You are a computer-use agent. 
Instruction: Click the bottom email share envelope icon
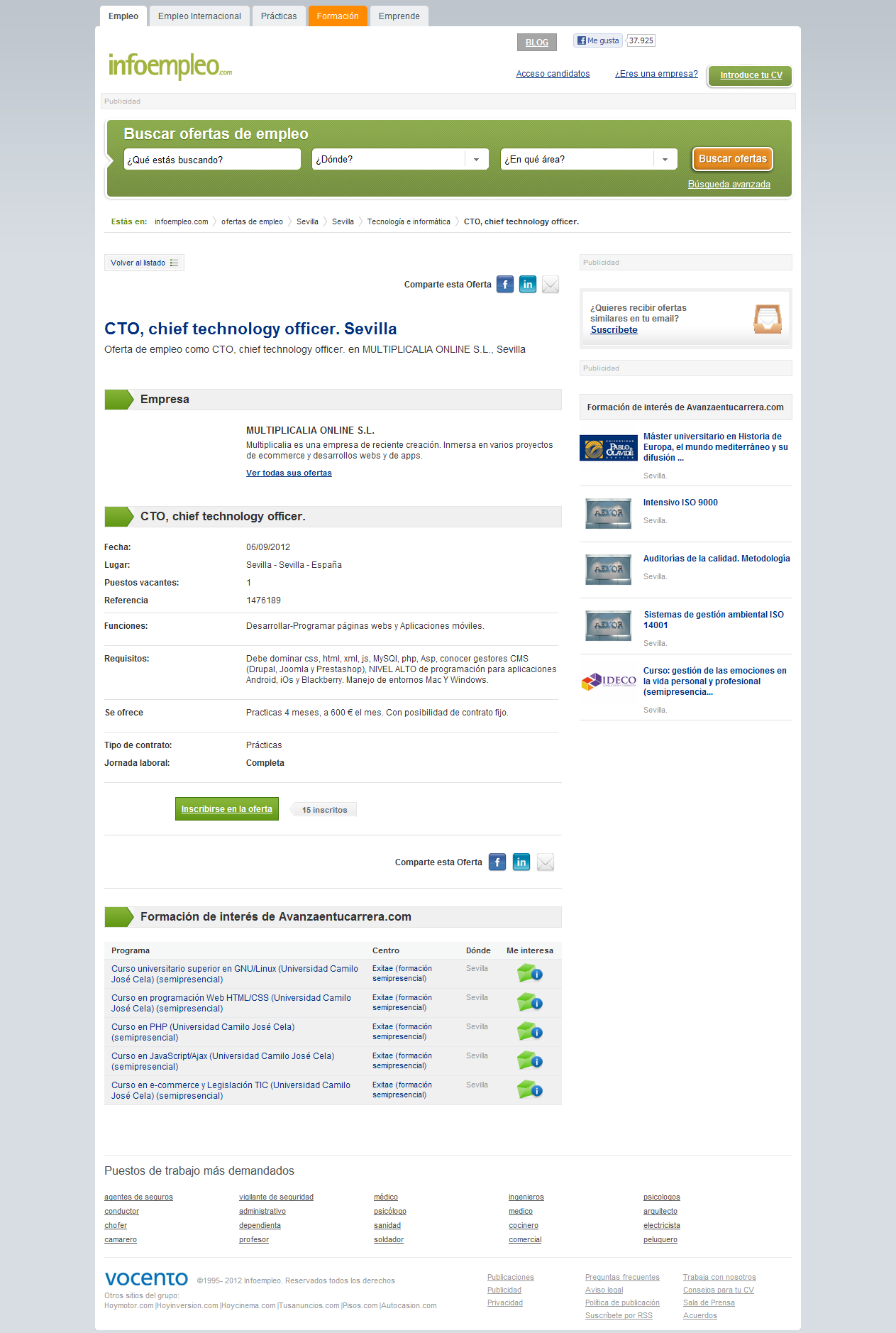pyautogui.click(x=546, y=862)
